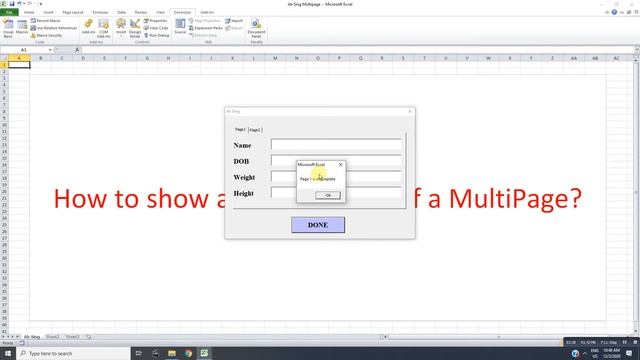Expand the Name Box dropdown
The height and width of the screenshot is (360, 640).
50,50
